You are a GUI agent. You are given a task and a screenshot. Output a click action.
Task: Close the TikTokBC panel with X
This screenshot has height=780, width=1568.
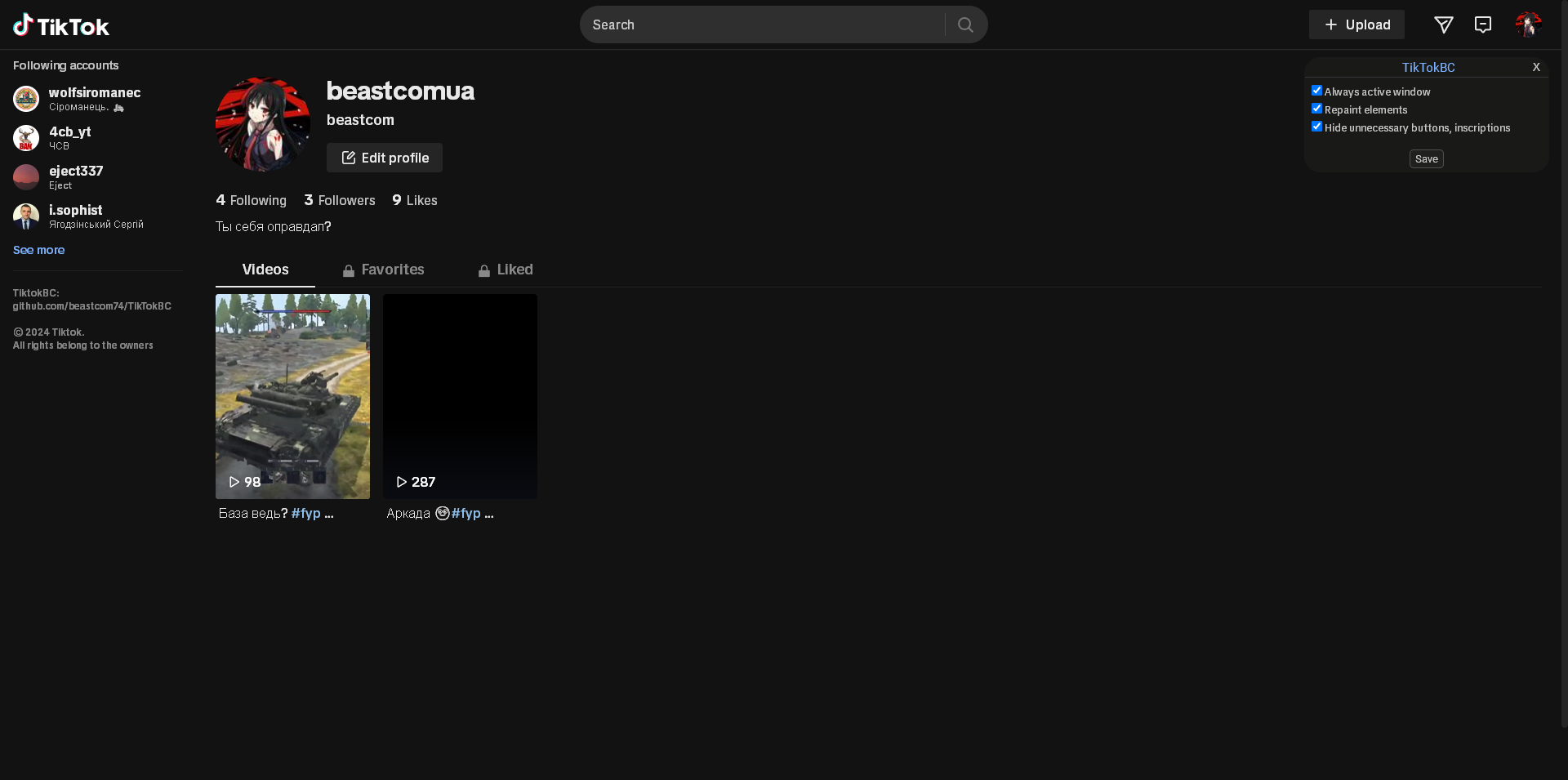point(1536,67)
